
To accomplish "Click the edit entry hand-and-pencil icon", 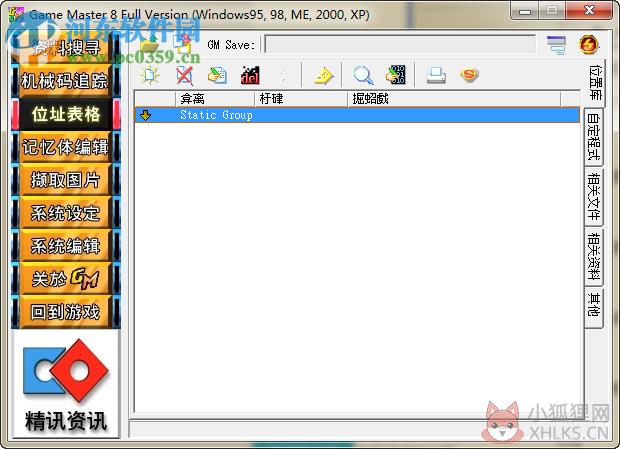I will pos(217,75).
